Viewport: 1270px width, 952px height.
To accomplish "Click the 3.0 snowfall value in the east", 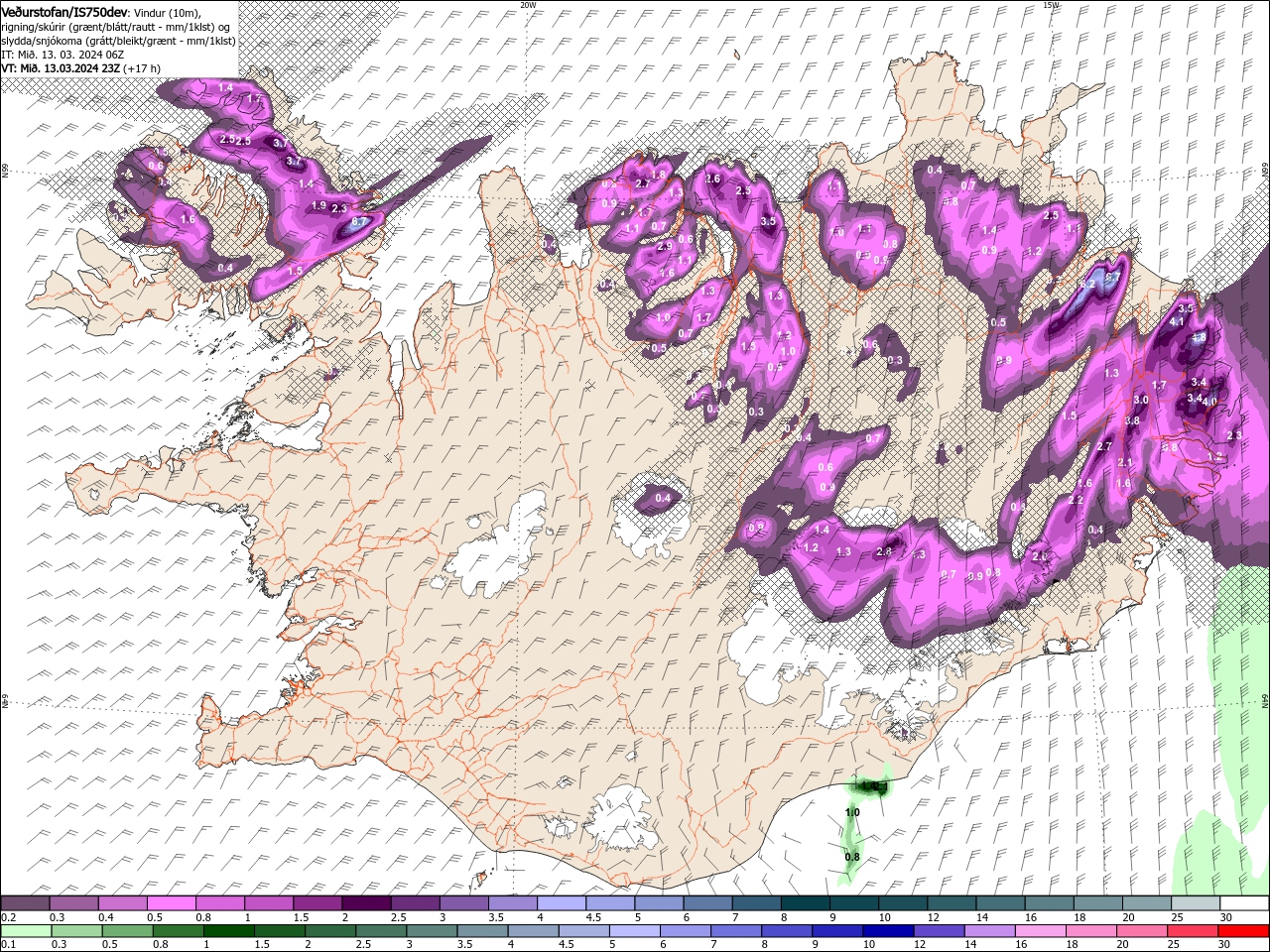I will pos(1141,400).
